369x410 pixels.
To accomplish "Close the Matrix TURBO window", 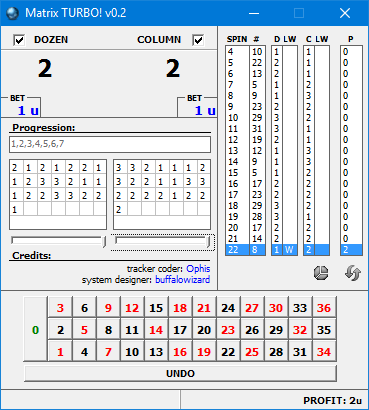I will pos(345,13).
